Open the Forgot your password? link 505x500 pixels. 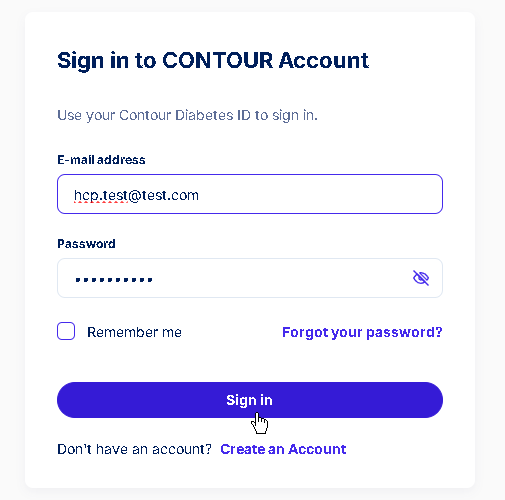click(x=362, y=332)
